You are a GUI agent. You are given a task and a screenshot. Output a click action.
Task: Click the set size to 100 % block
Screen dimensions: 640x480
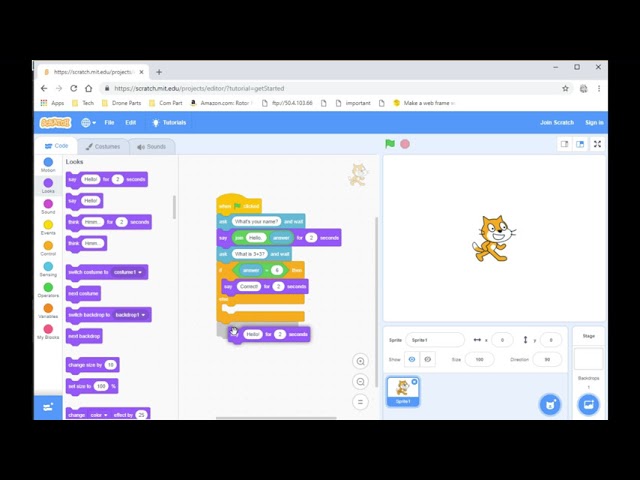tap(92, 386)
